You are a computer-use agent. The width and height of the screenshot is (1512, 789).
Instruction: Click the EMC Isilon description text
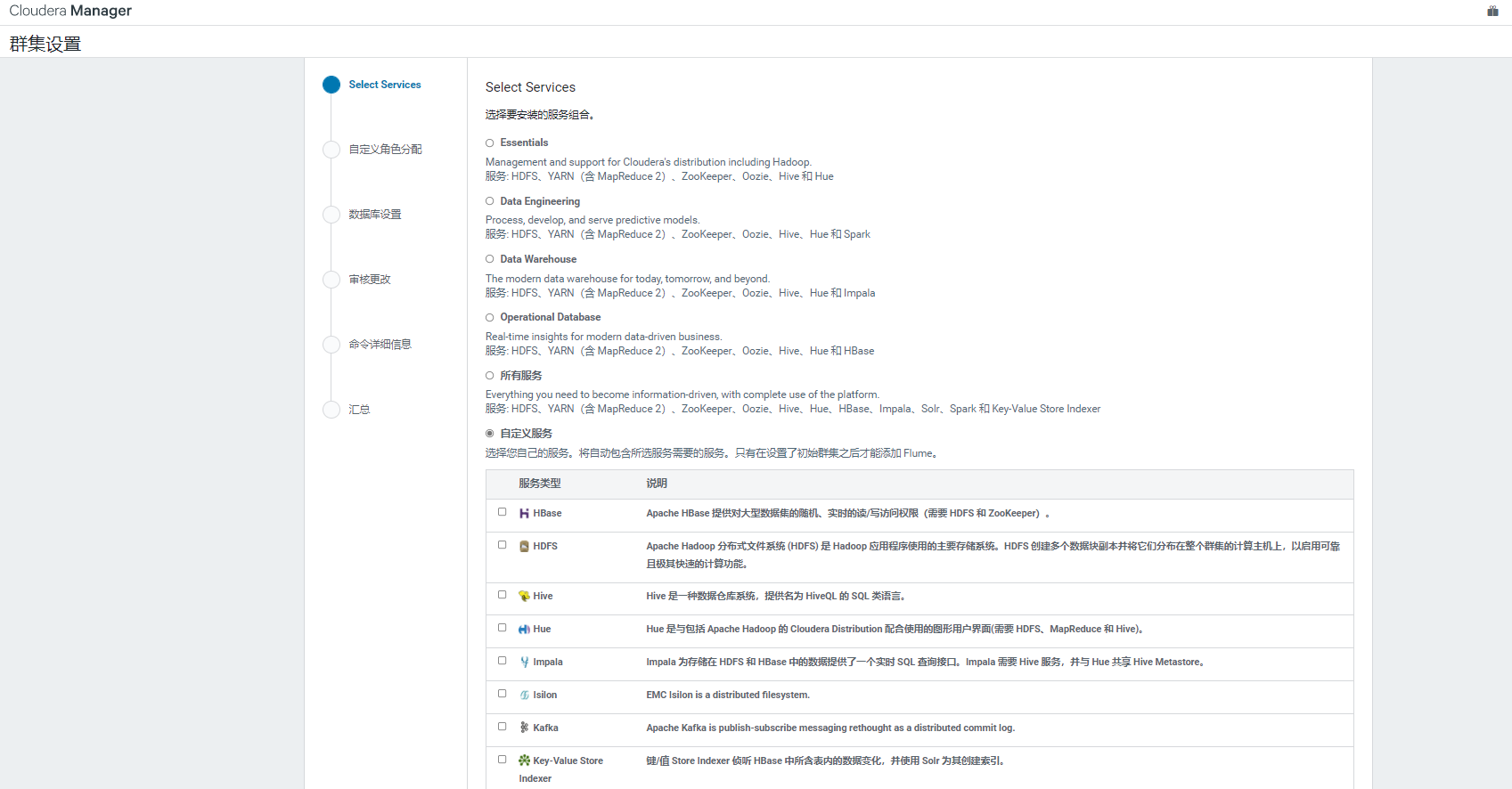pos(728,695)
